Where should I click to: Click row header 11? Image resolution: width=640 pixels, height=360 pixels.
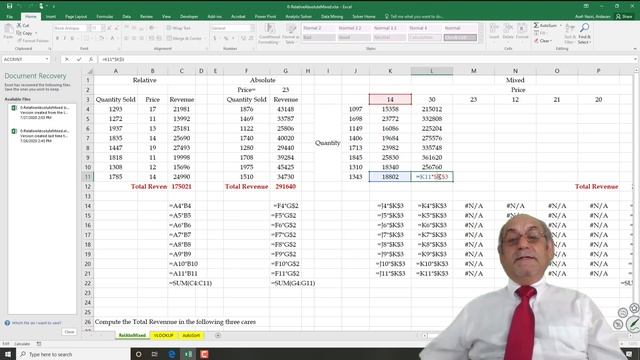click(x=88, y=177)
